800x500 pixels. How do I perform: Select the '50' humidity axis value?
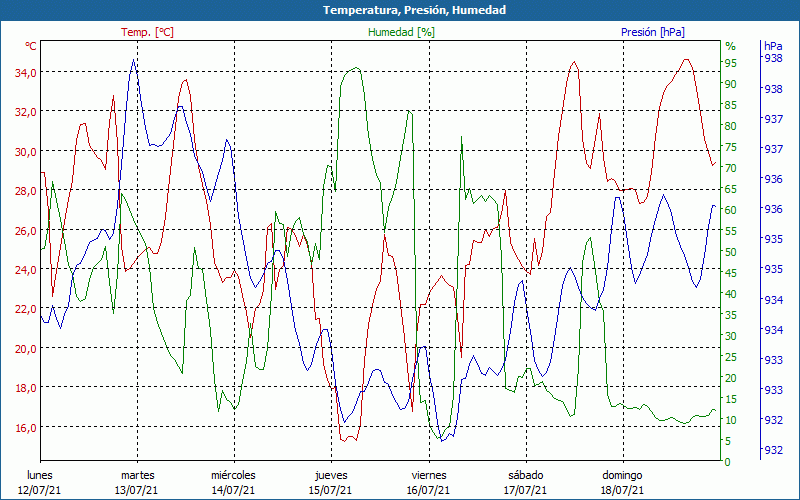(x=731, y=252)
